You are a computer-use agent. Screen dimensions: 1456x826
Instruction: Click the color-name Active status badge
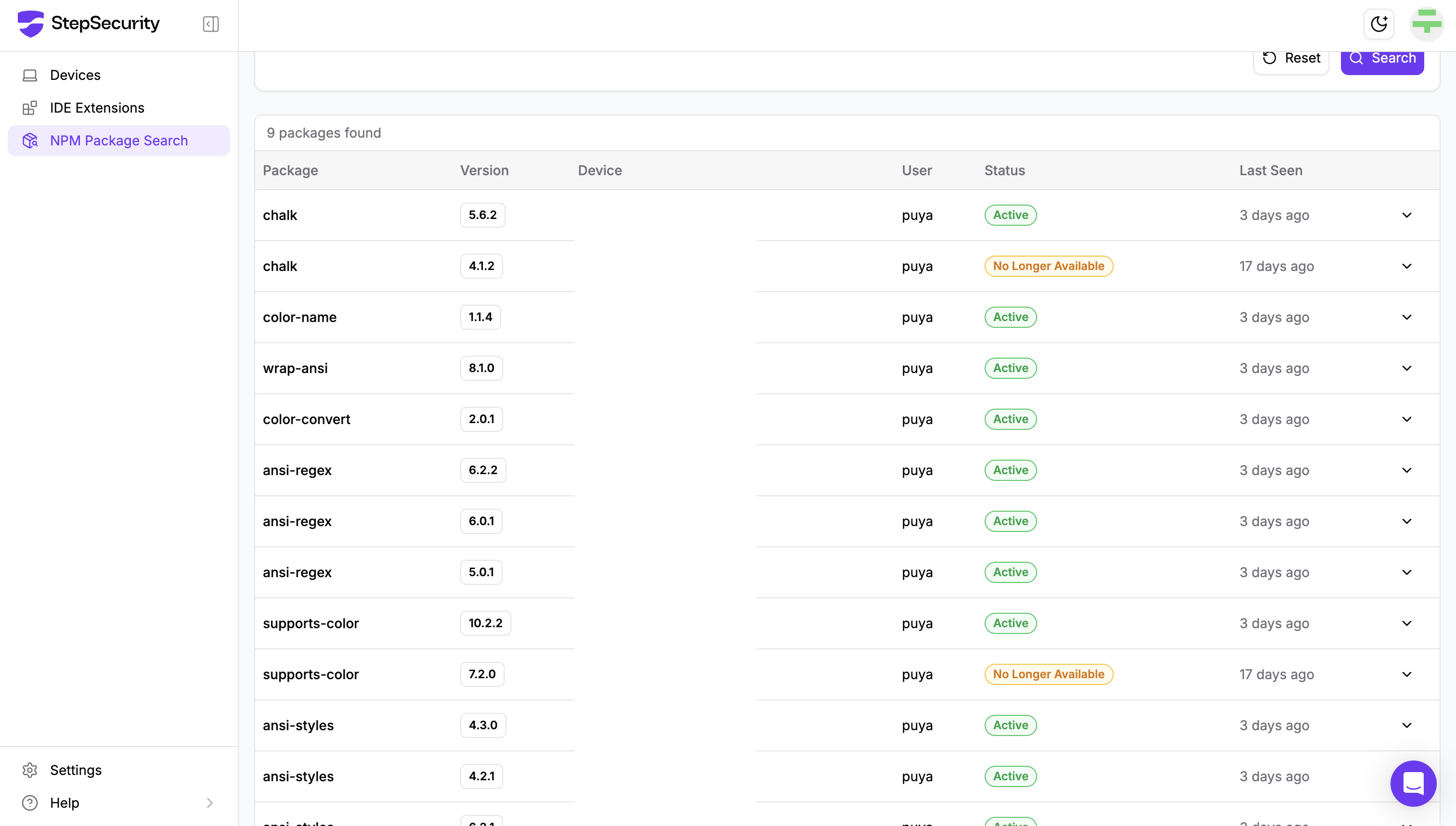coord(1010,317)
